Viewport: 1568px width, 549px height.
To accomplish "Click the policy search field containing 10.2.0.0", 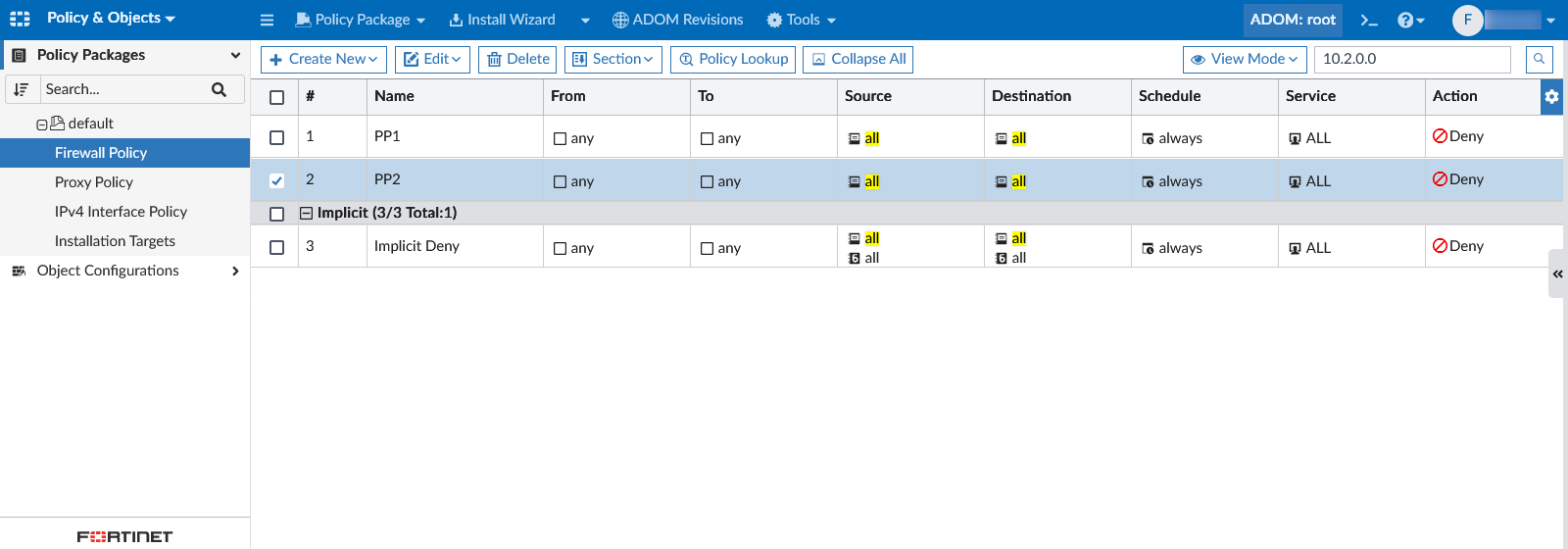I will [1411, 59].
